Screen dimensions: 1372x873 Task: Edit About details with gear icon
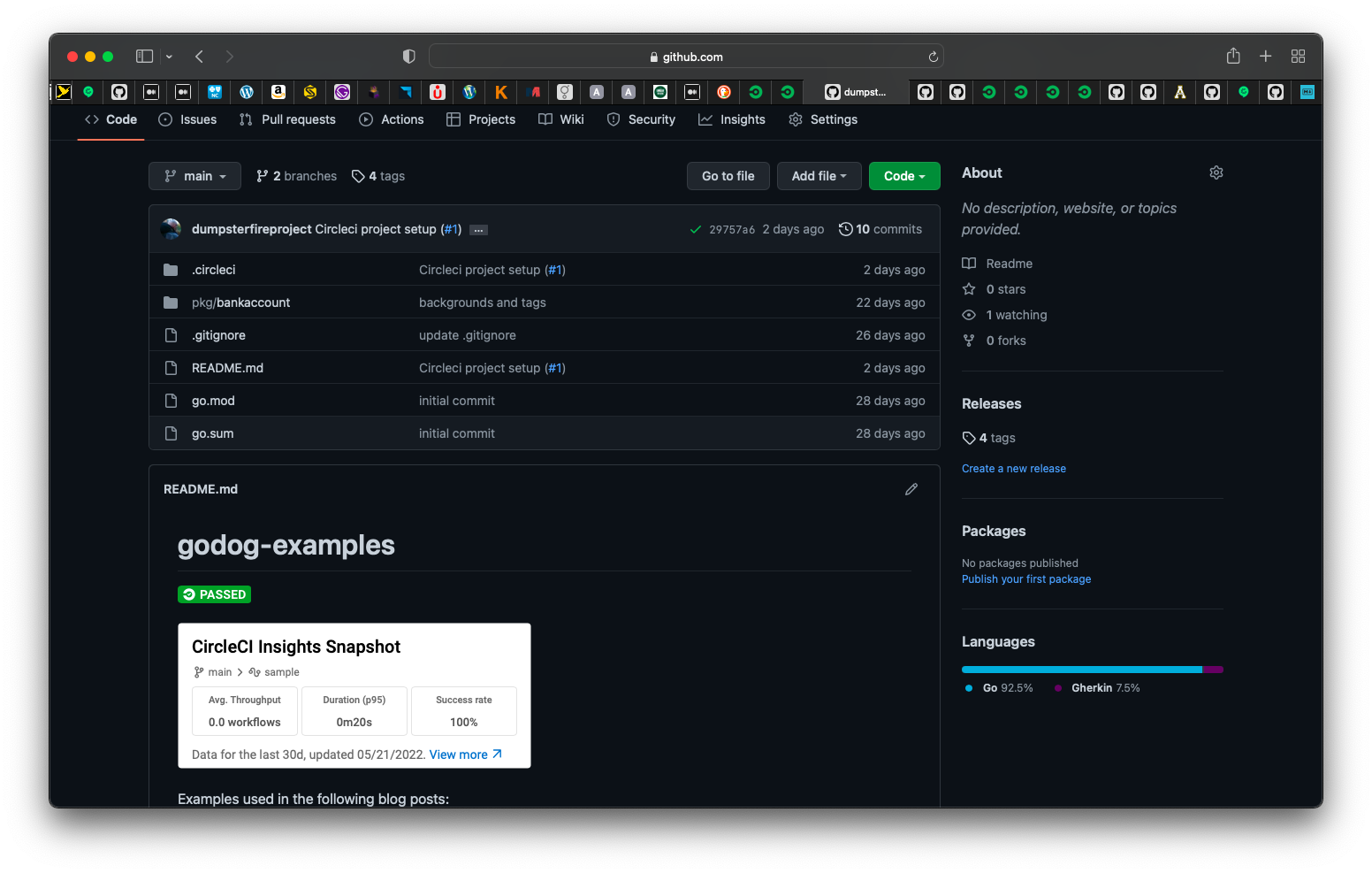[x=1216, y=172]
